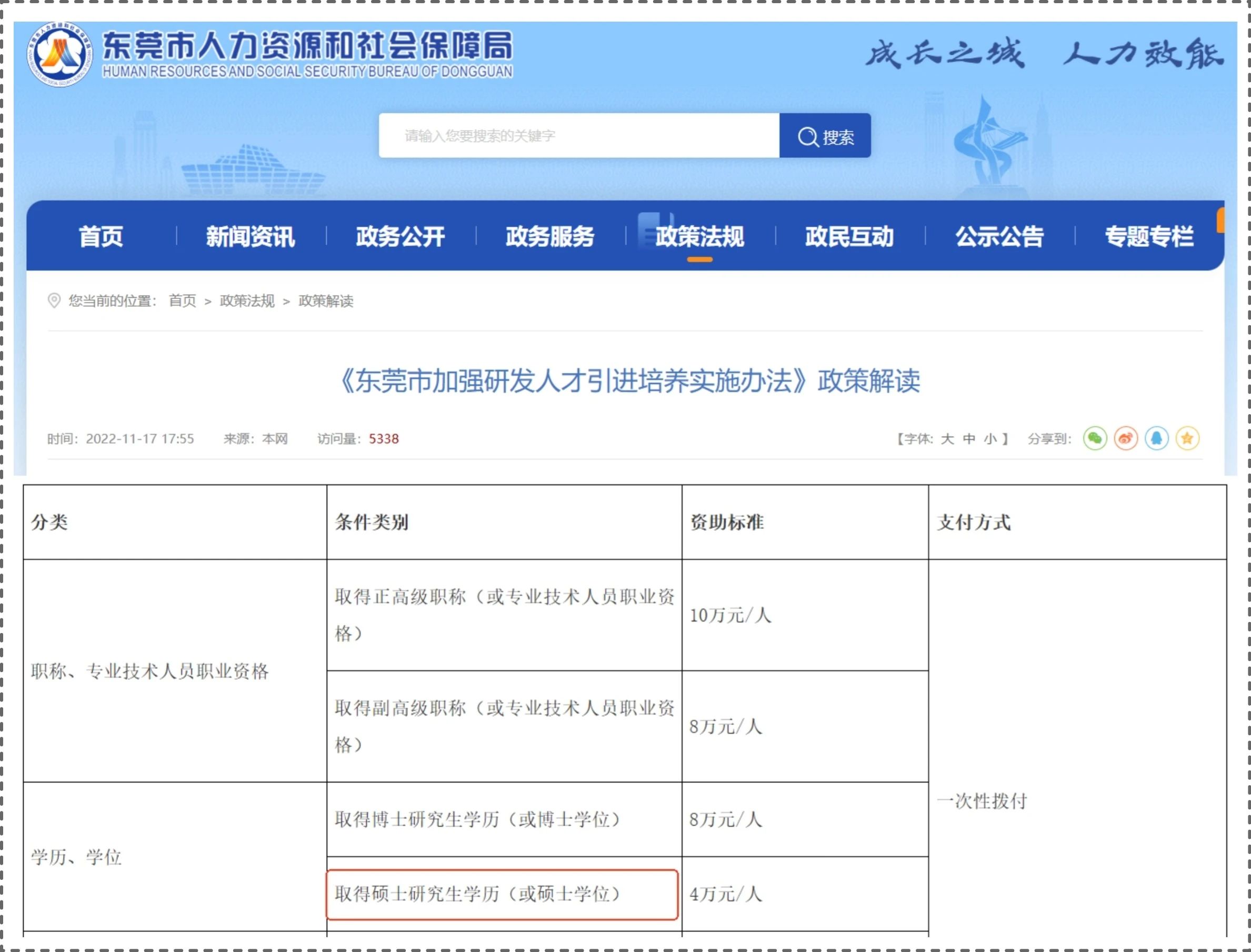Click the bureau logo emblem
Viewport: 1251px width, 952px height.
[59, 55]
